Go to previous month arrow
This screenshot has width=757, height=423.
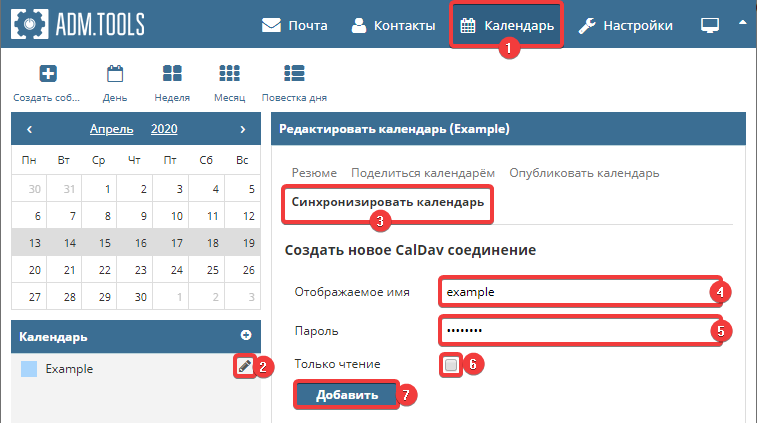click(30, 129)
